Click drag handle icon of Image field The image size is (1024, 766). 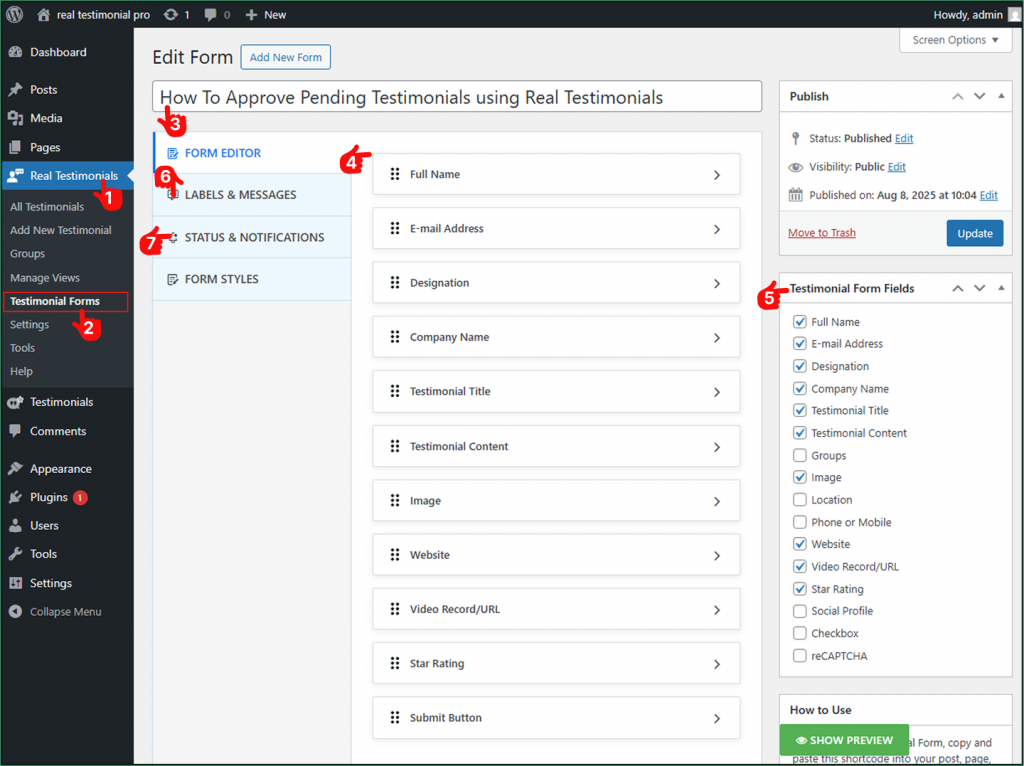coord(394,501)
